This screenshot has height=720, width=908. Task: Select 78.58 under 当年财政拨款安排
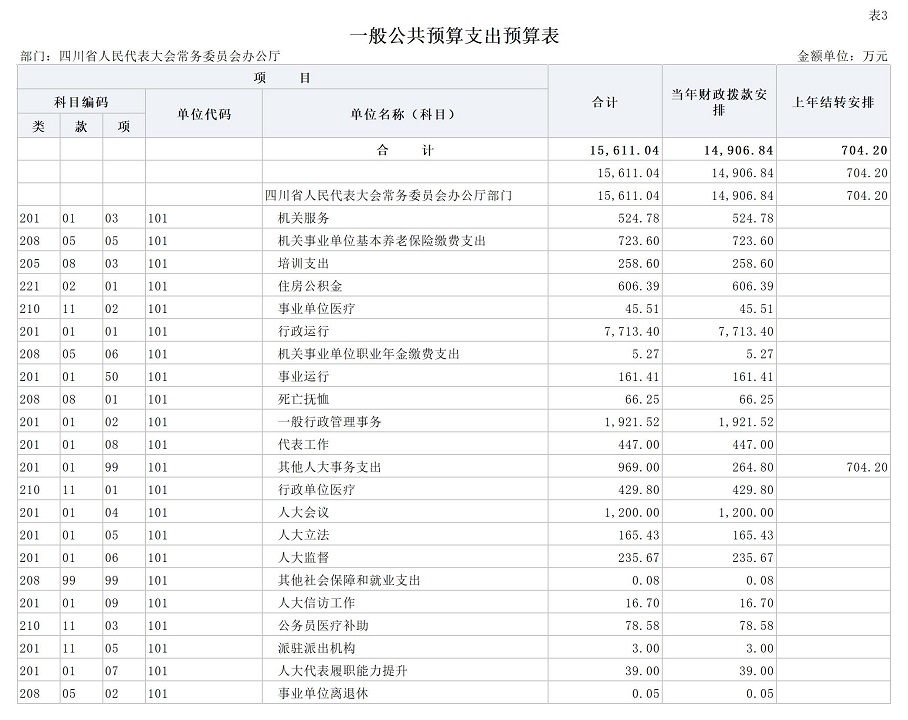(x=756, y=625)
